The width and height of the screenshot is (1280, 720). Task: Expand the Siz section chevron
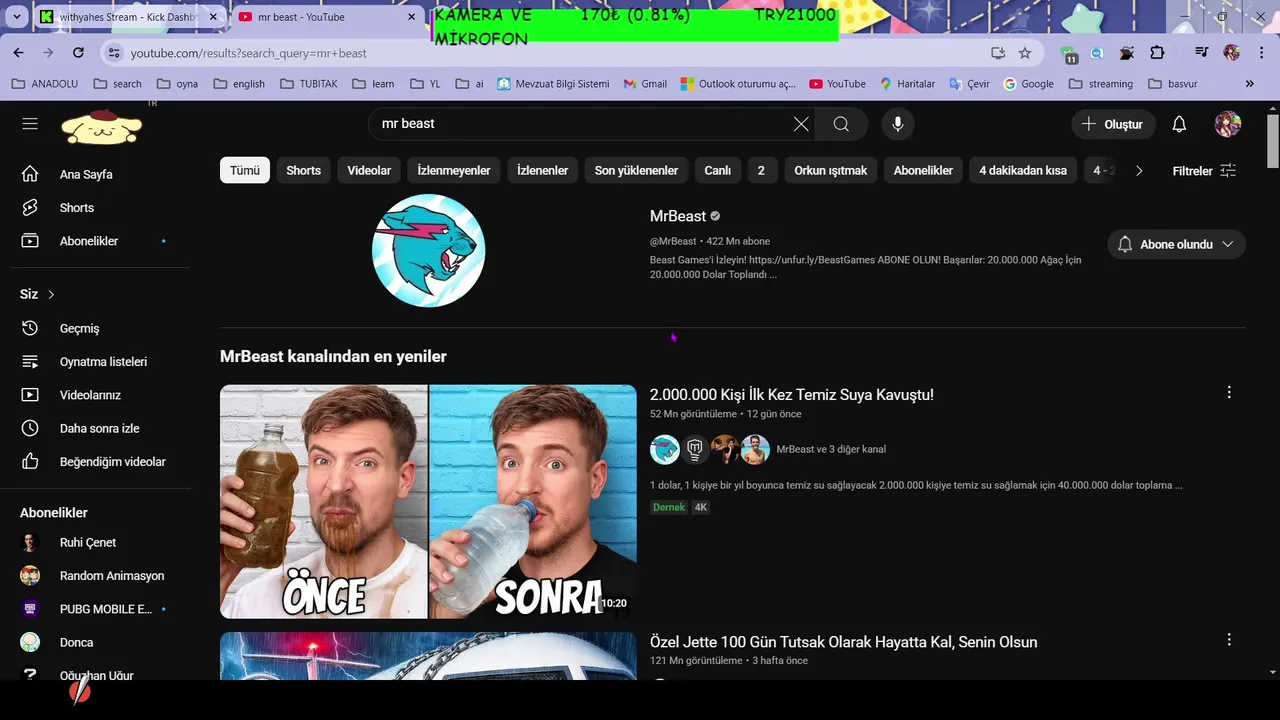(51, 295)
